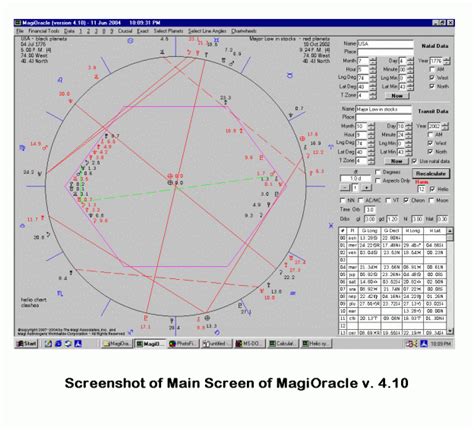
Task: Click Now button in Natal Data
Action: point(397,96)
